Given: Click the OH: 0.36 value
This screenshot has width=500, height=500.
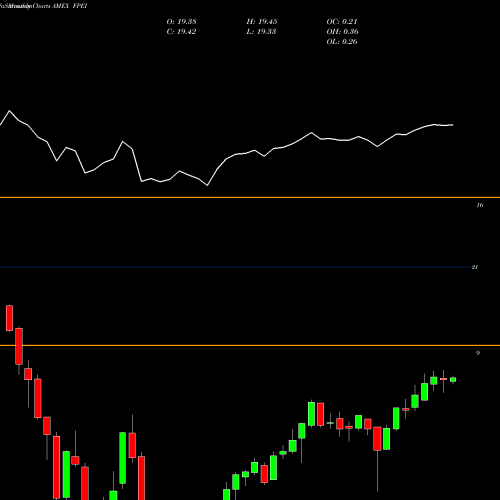Looking at the screenshot, I should coord(342,32).
